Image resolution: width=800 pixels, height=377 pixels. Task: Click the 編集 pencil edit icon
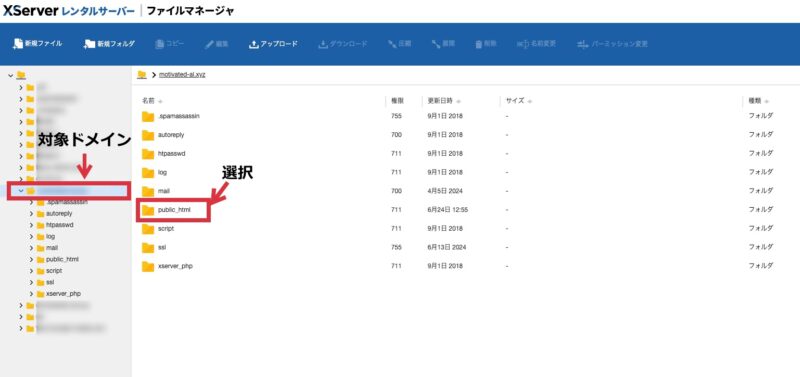point(209,44)
